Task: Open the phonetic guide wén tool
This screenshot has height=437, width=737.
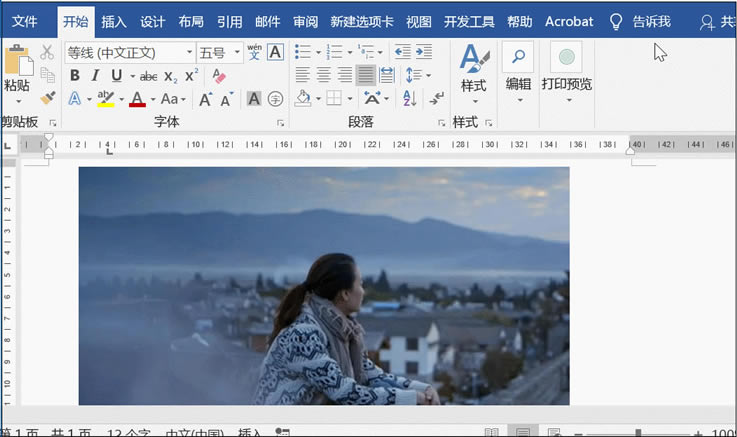Action: point(254,52)
